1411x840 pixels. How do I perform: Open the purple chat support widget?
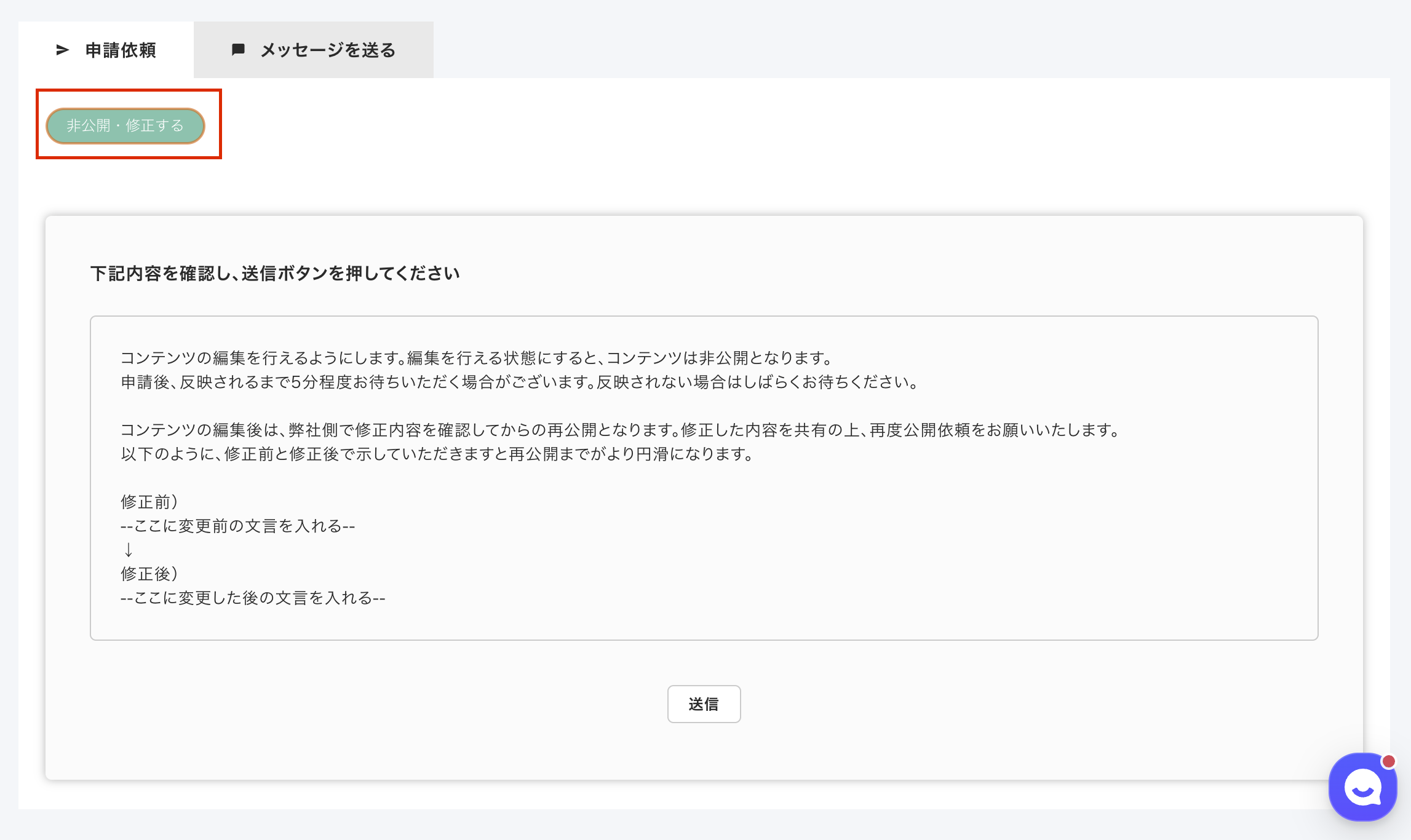click(x=1362, y=787)
